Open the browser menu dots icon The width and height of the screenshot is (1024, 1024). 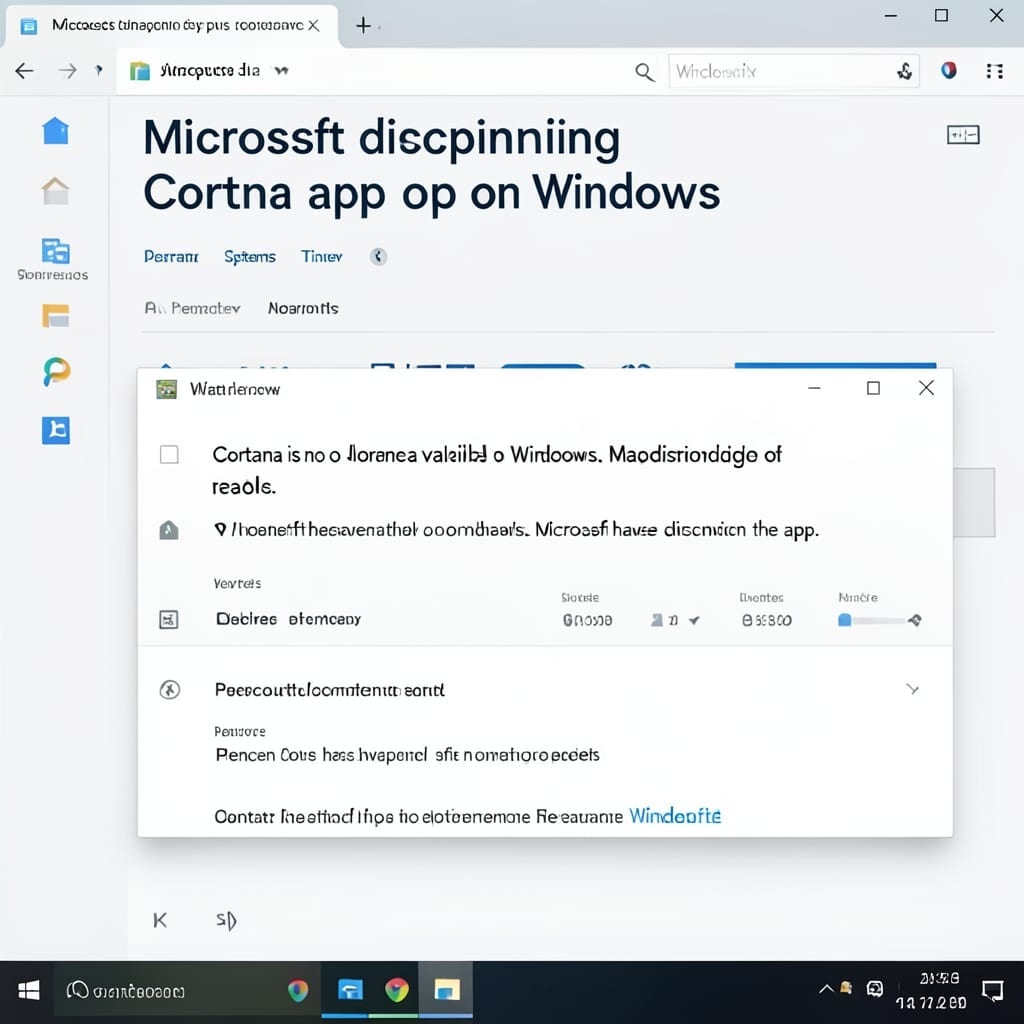995,71
